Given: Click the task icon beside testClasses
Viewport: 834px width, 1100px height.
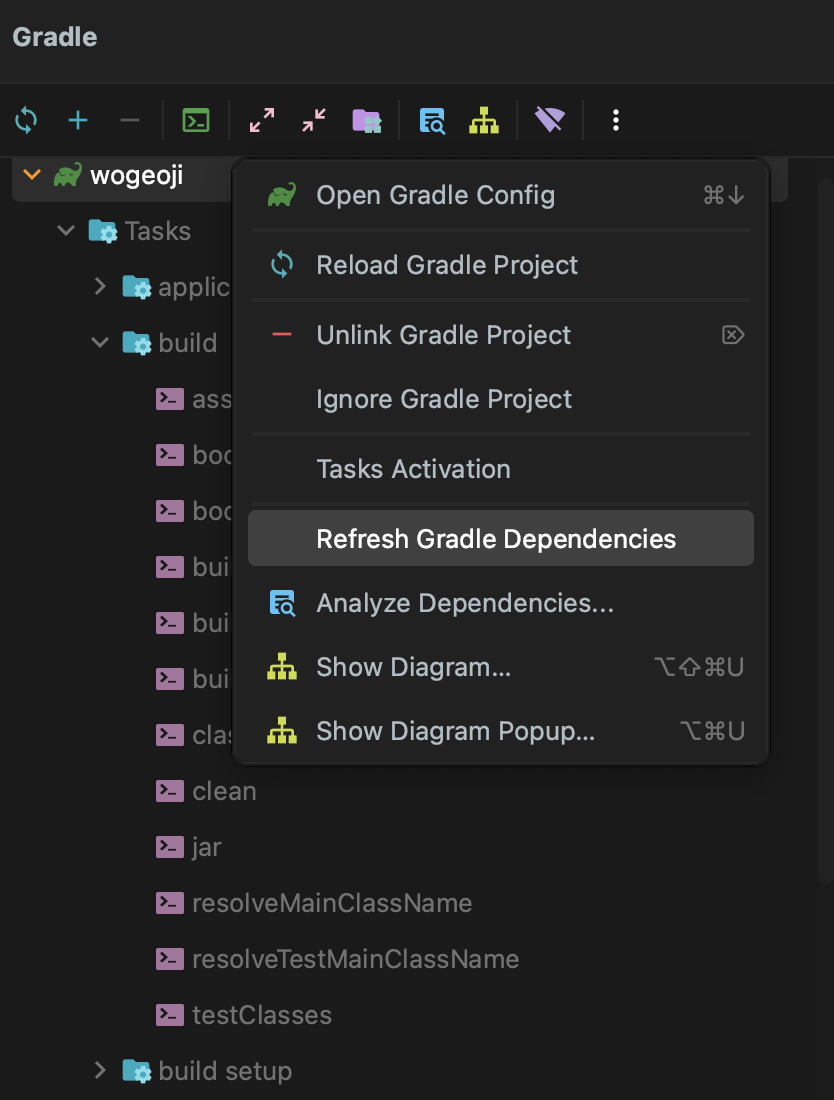Looking at the screenshot, I should [x=170, y=1015].
